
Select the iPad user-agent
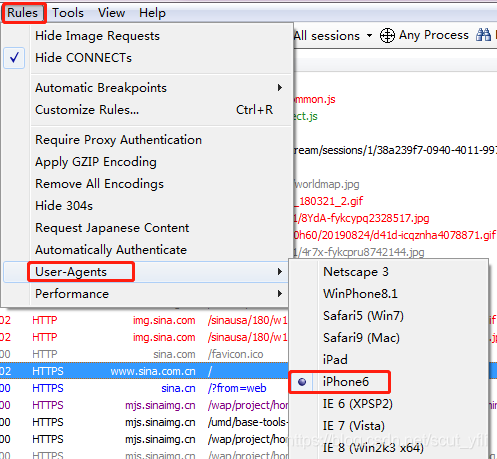click(x=335, y=360)
